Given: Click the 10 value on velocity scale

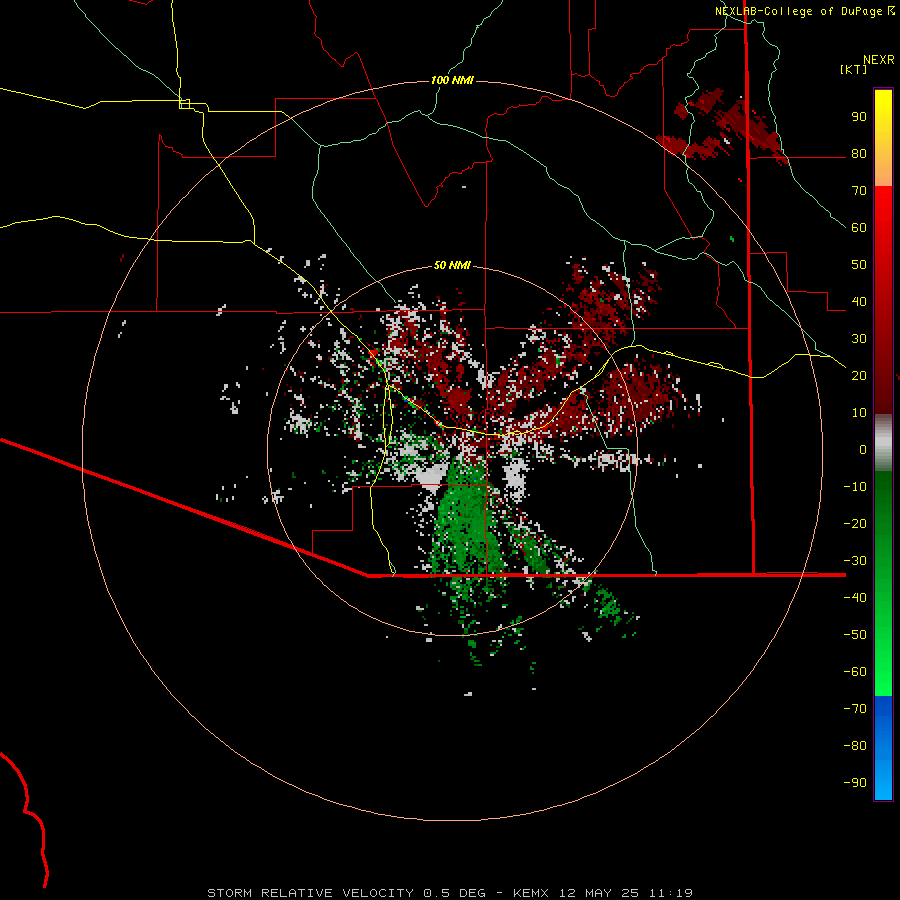Looking at the screenshot, I should [x=859, y=413].
